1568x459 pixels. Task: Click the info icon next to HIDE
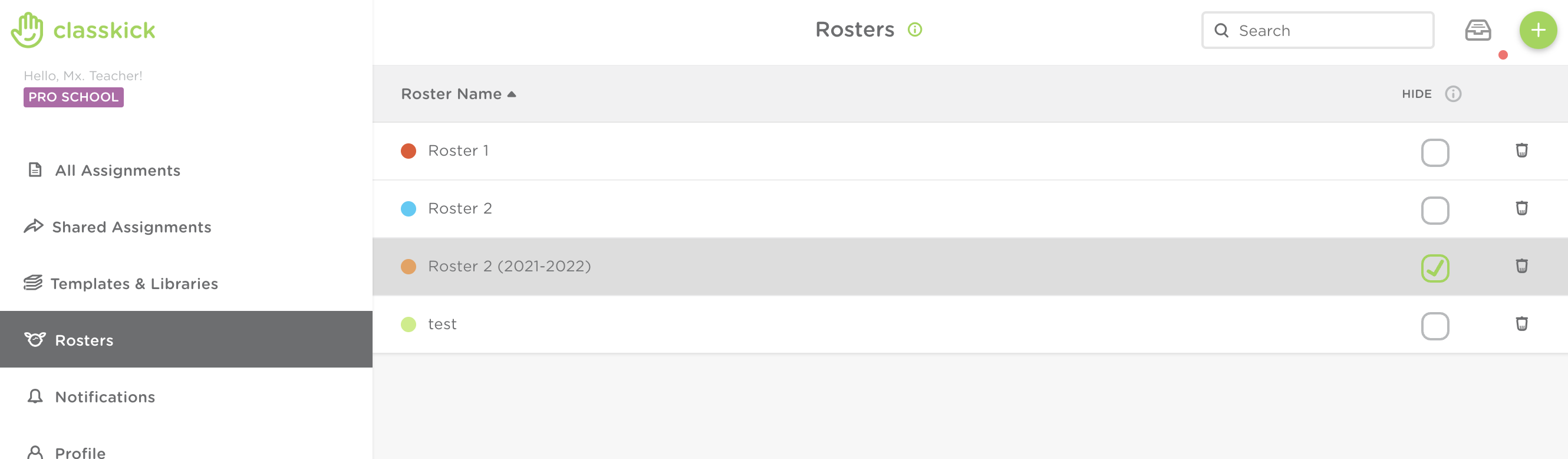click(1453, 94)
